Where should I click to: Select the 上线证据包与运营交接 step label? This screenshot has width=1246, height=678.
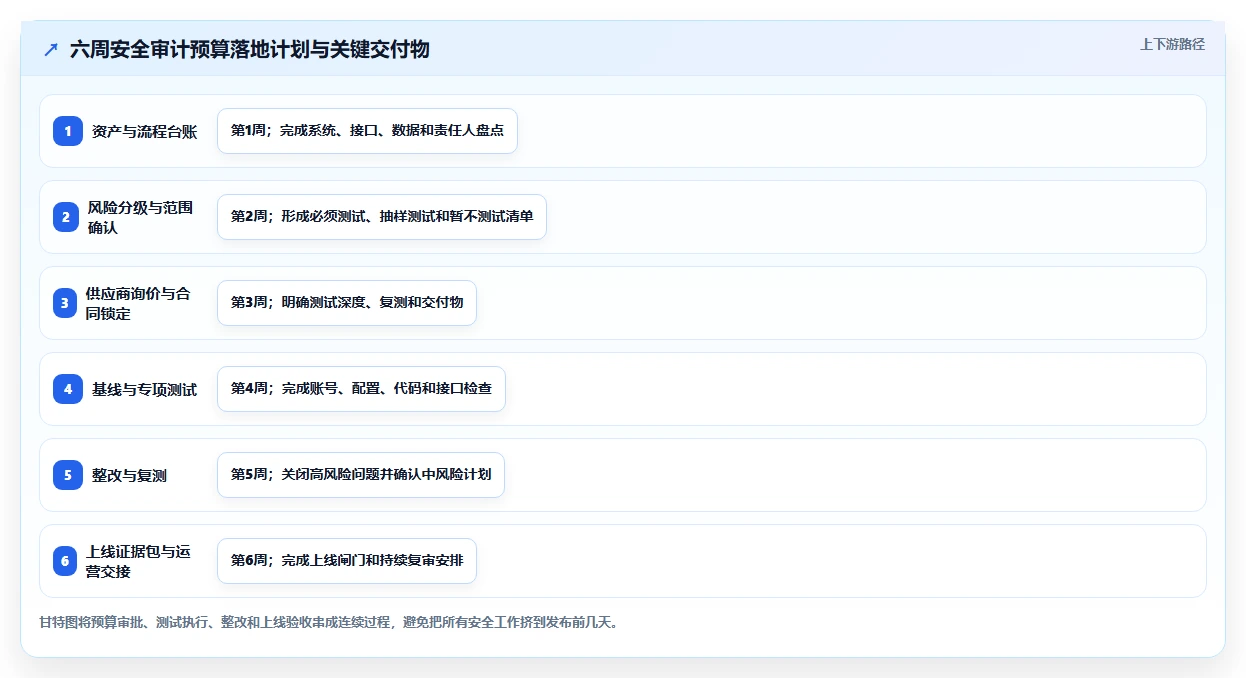138,561
